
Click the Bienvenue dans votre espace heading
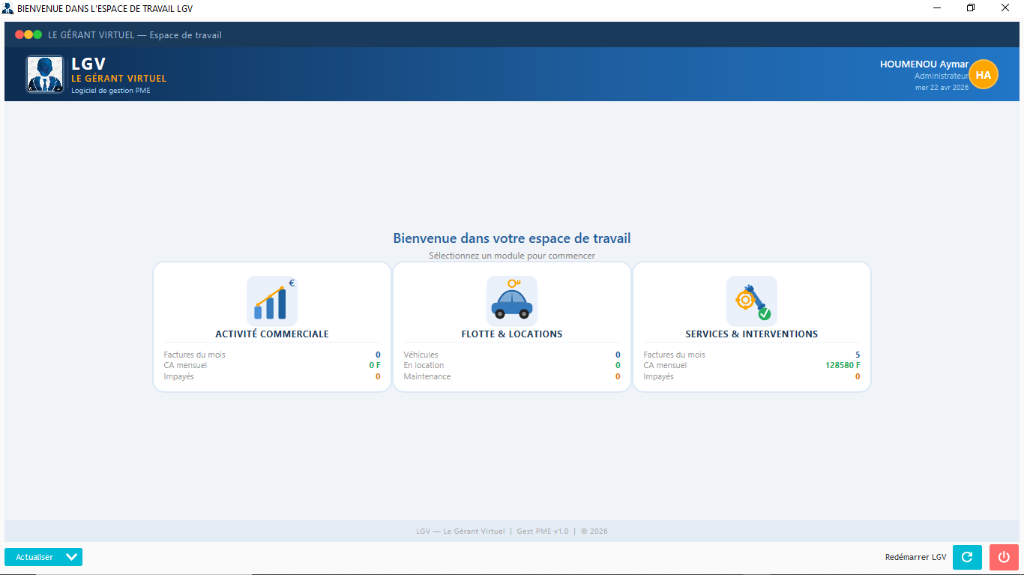coord(511,238)
